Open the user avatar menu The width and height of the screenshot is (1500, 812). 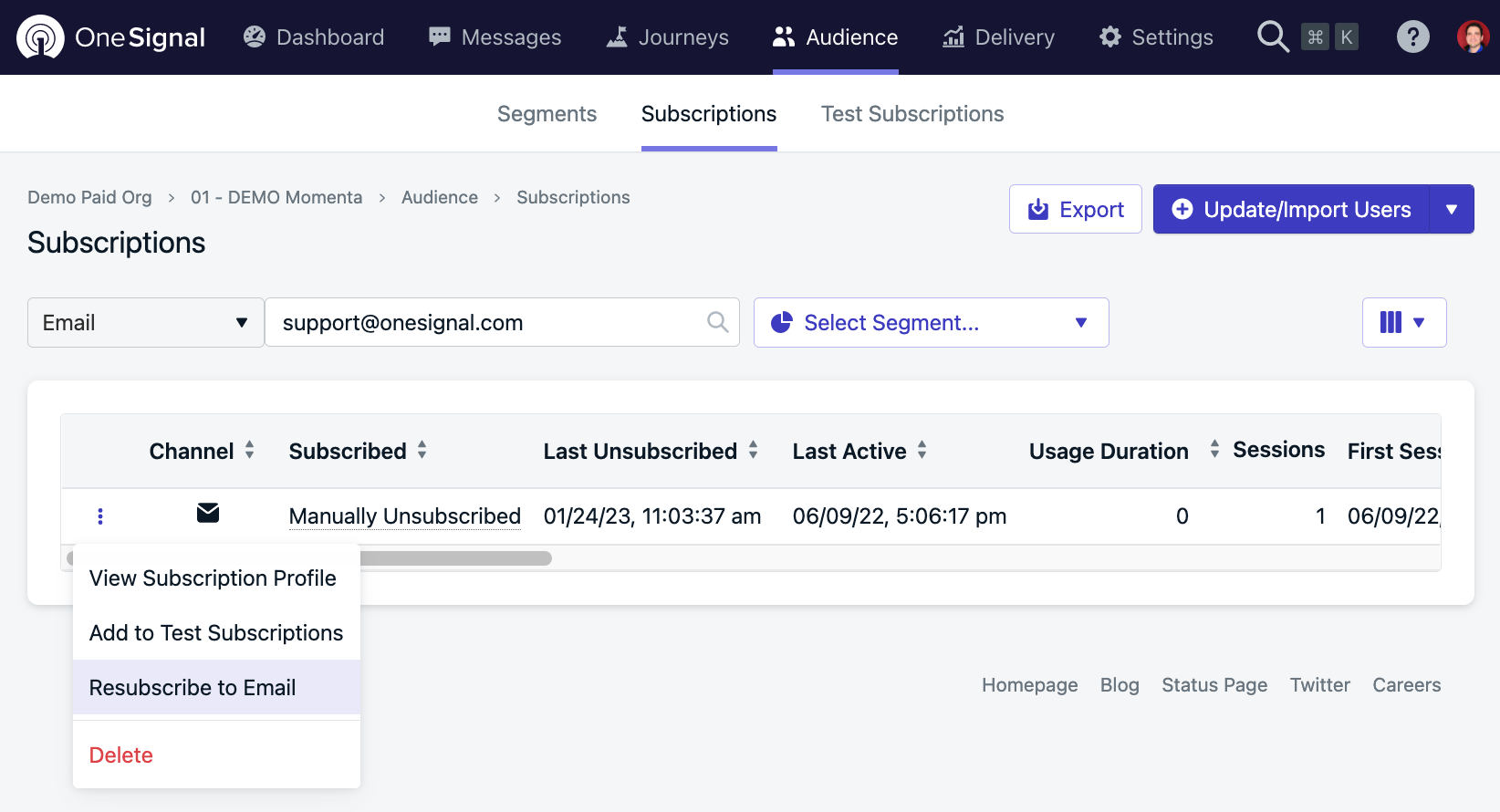[x=1473, y=36]
